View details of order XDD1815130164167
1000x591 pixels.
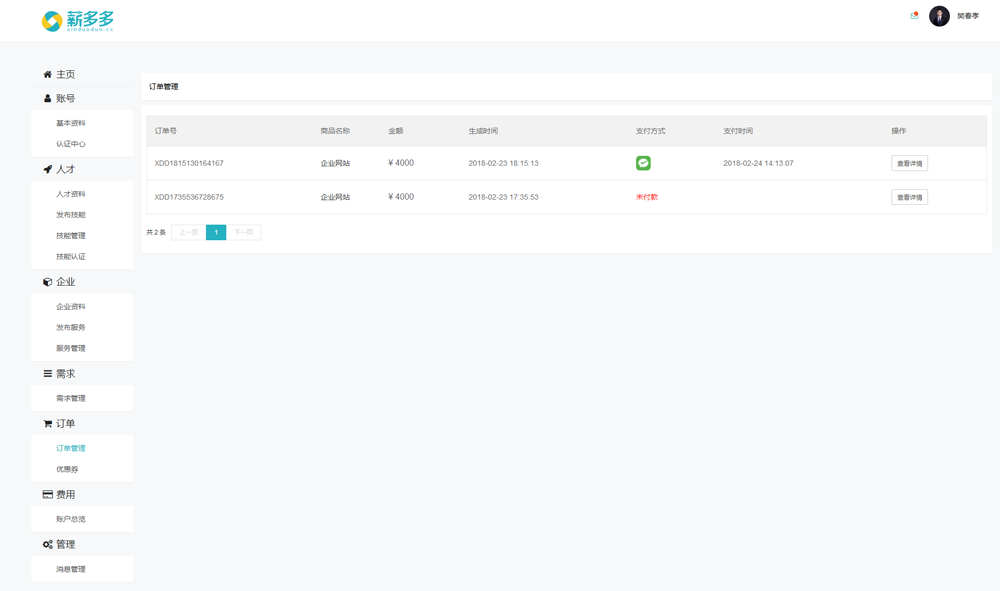point(909,163)
